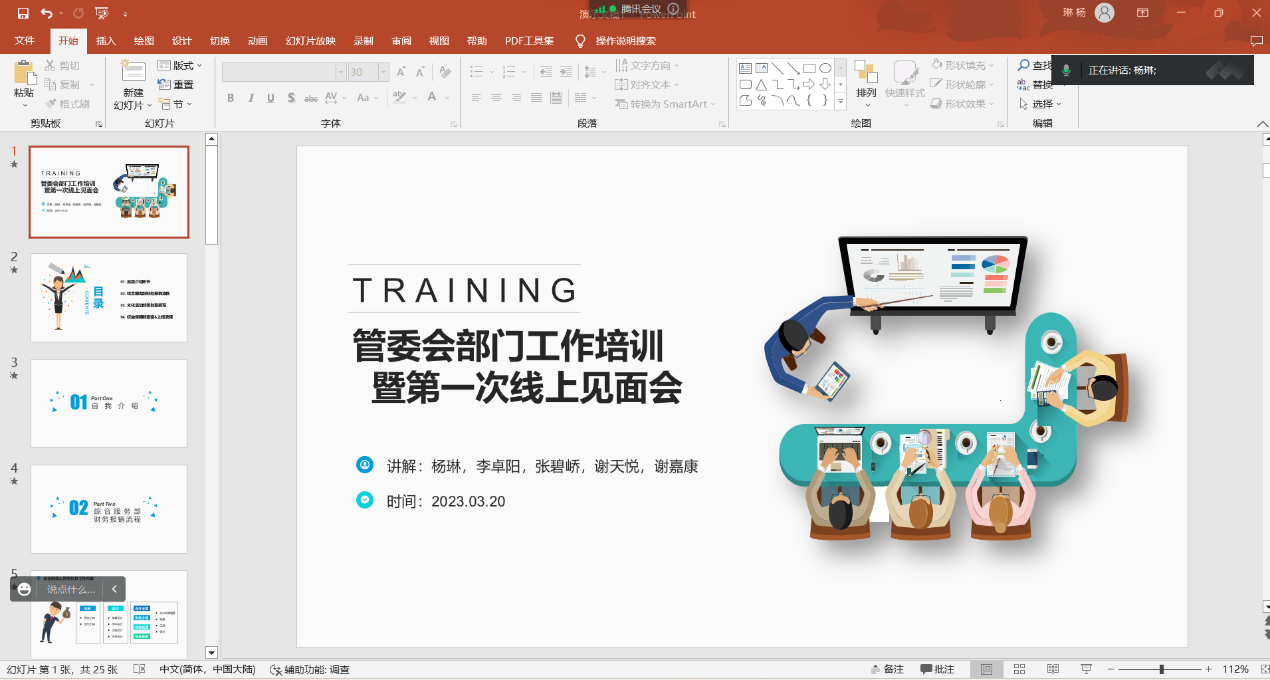Toggle the 批注 comments pane in status bar

(937, 669)
